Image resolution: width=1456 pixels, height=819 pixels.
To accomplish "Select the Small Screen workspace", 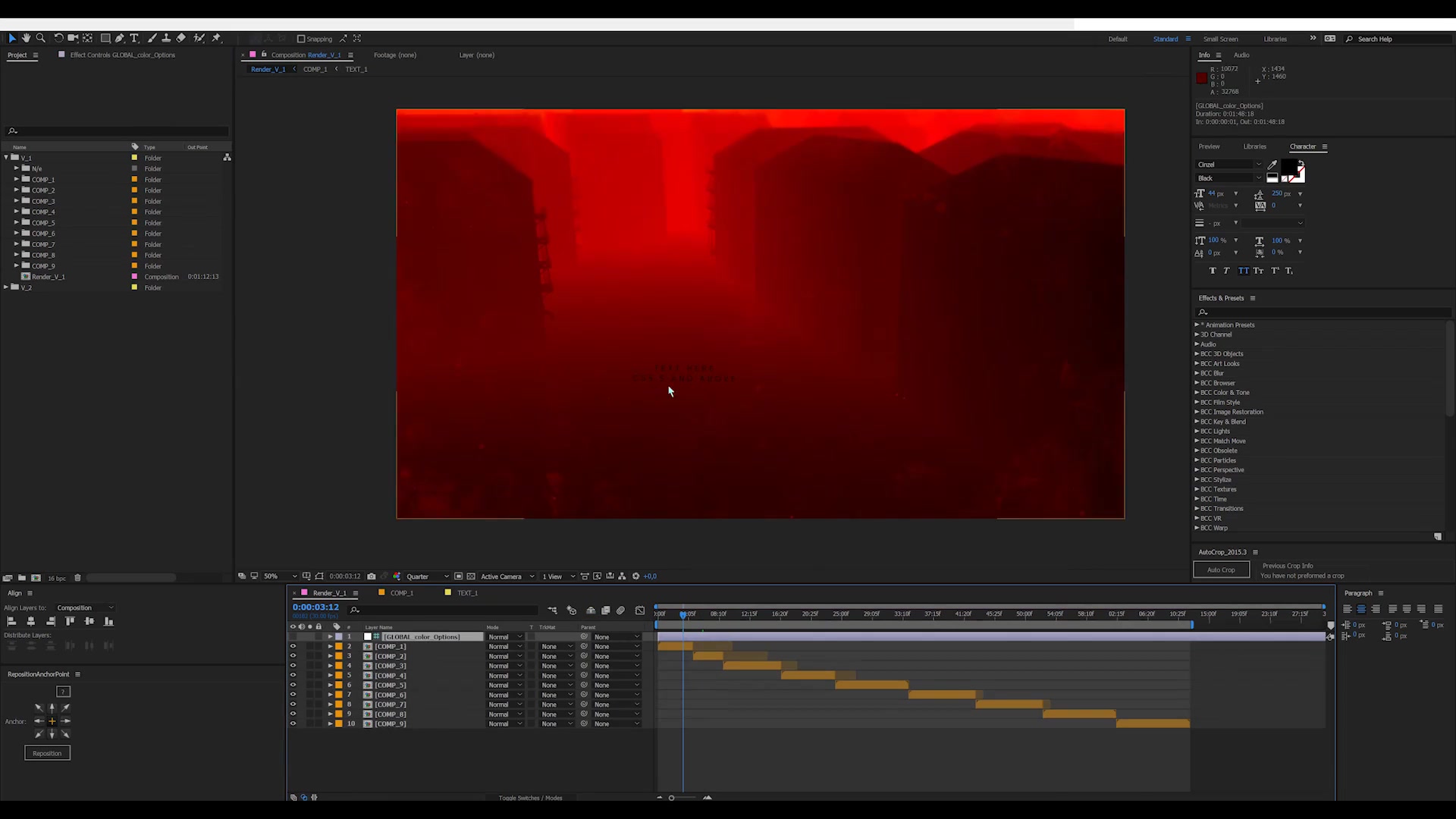I will [x=1220, y=39].
